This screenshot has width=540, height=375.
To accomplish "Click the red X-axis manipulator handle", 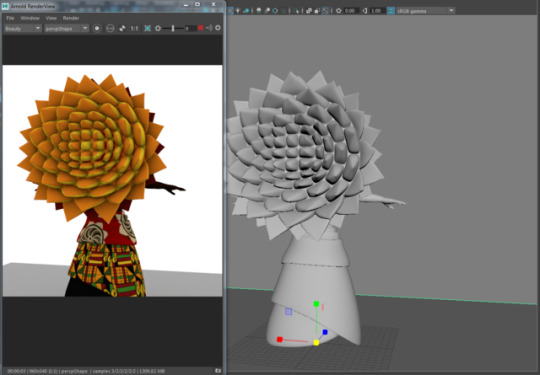I will pos(280,340).
